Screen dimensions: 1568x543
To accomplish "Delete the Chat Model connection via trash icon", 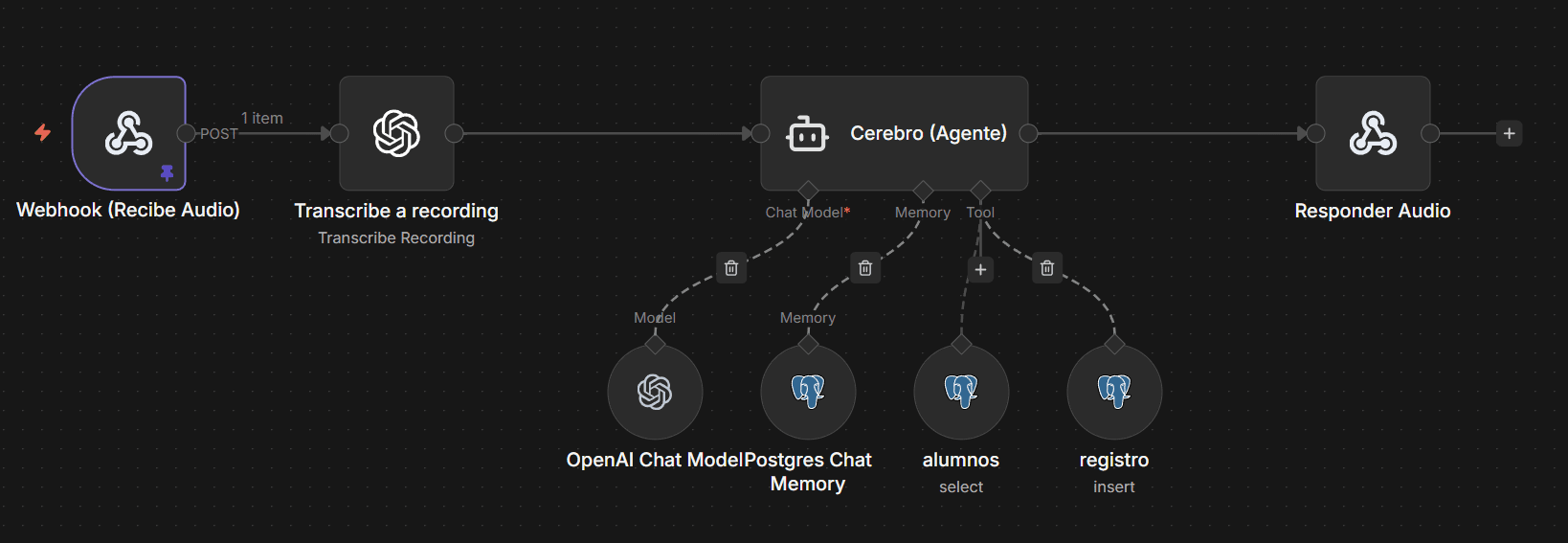I will pyautogui.click(x=731, y=268).
